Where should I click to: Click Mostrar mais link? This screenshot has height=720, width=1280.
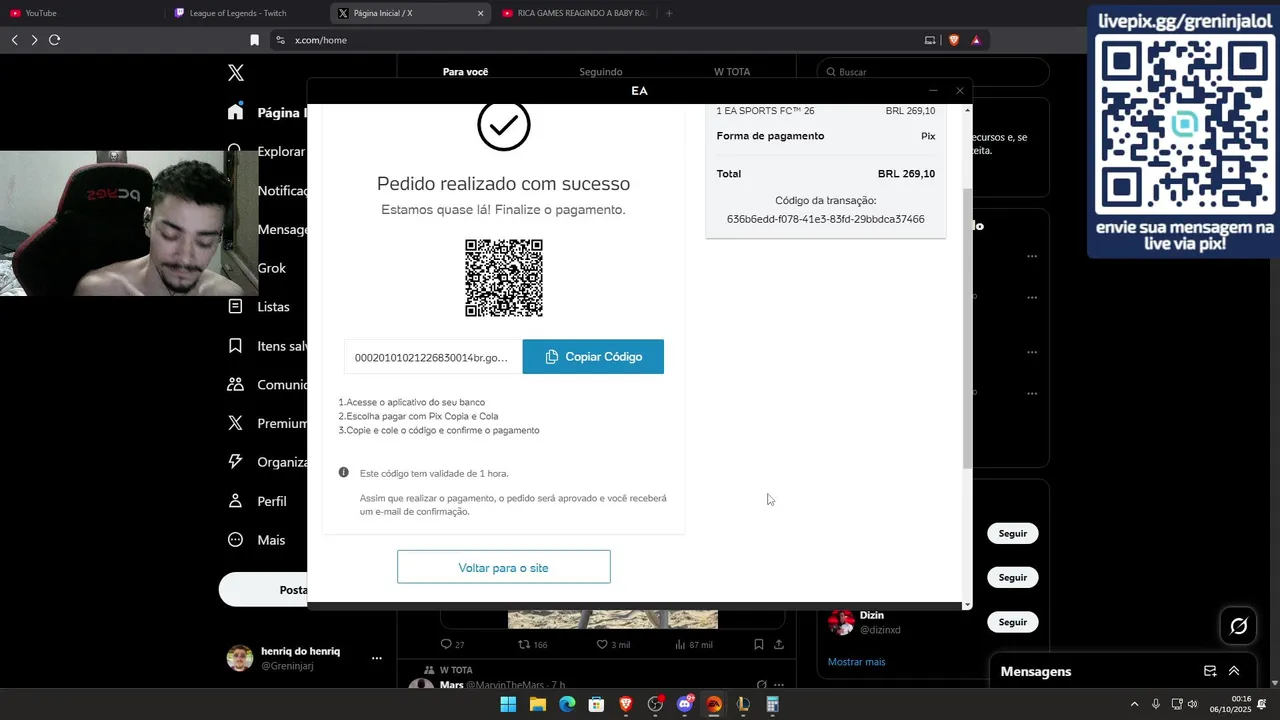coord(856,662)
